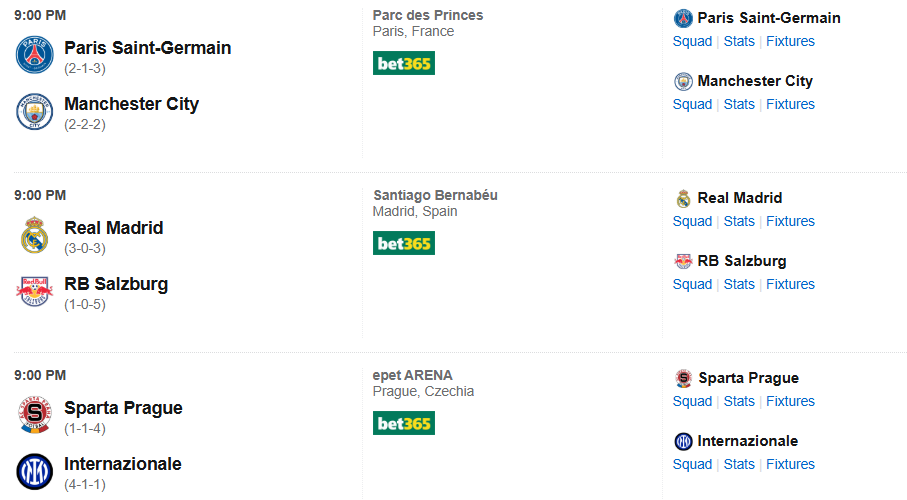Click the large Manchester City crest
The width and height of the screenshot is (907, 500).
point(34,111)
